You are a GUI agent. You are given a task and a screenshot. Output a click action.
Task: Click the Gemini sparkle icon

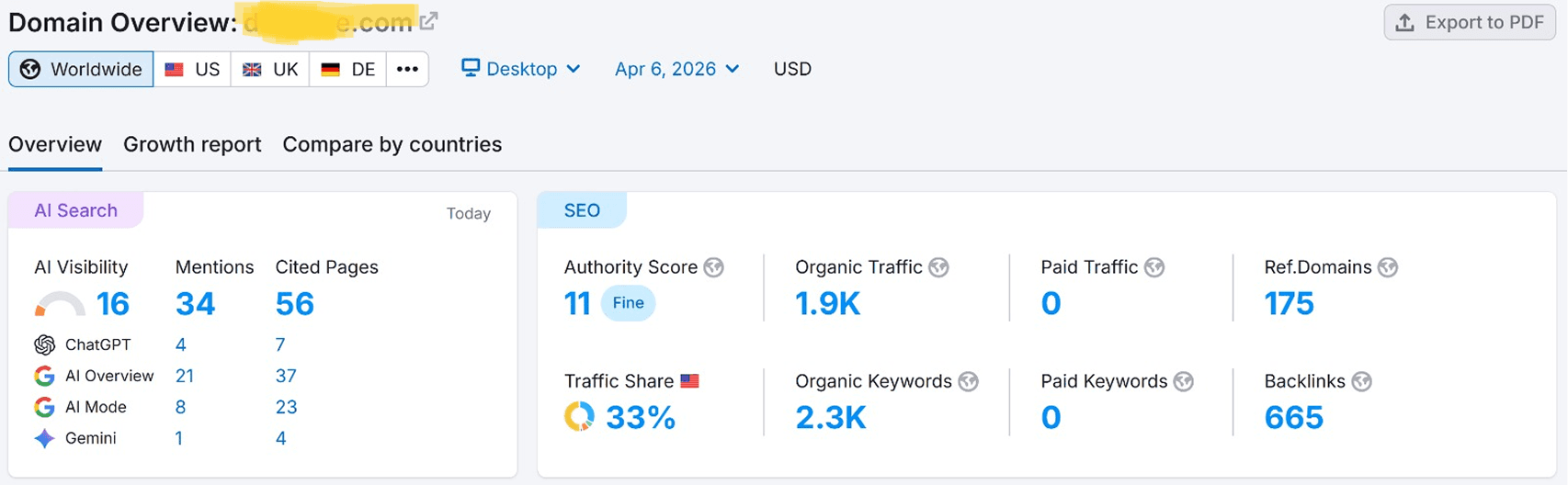click(44, 438)
